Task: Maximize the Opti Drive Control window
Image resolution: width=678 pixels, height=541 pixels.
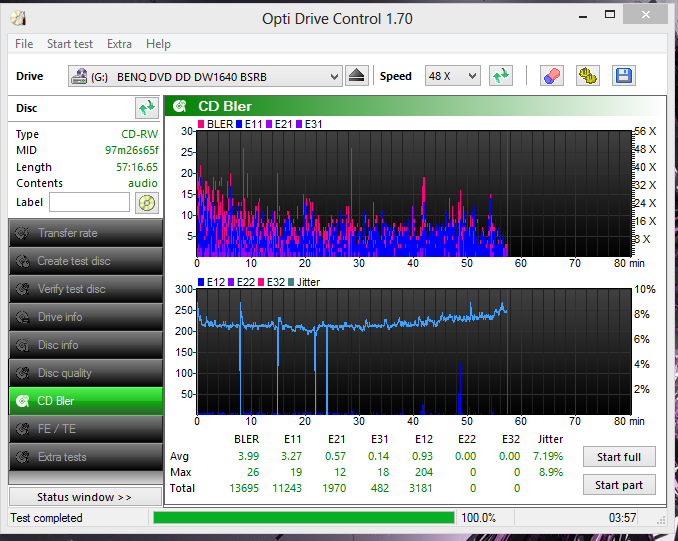Action: tap(610, 15)
